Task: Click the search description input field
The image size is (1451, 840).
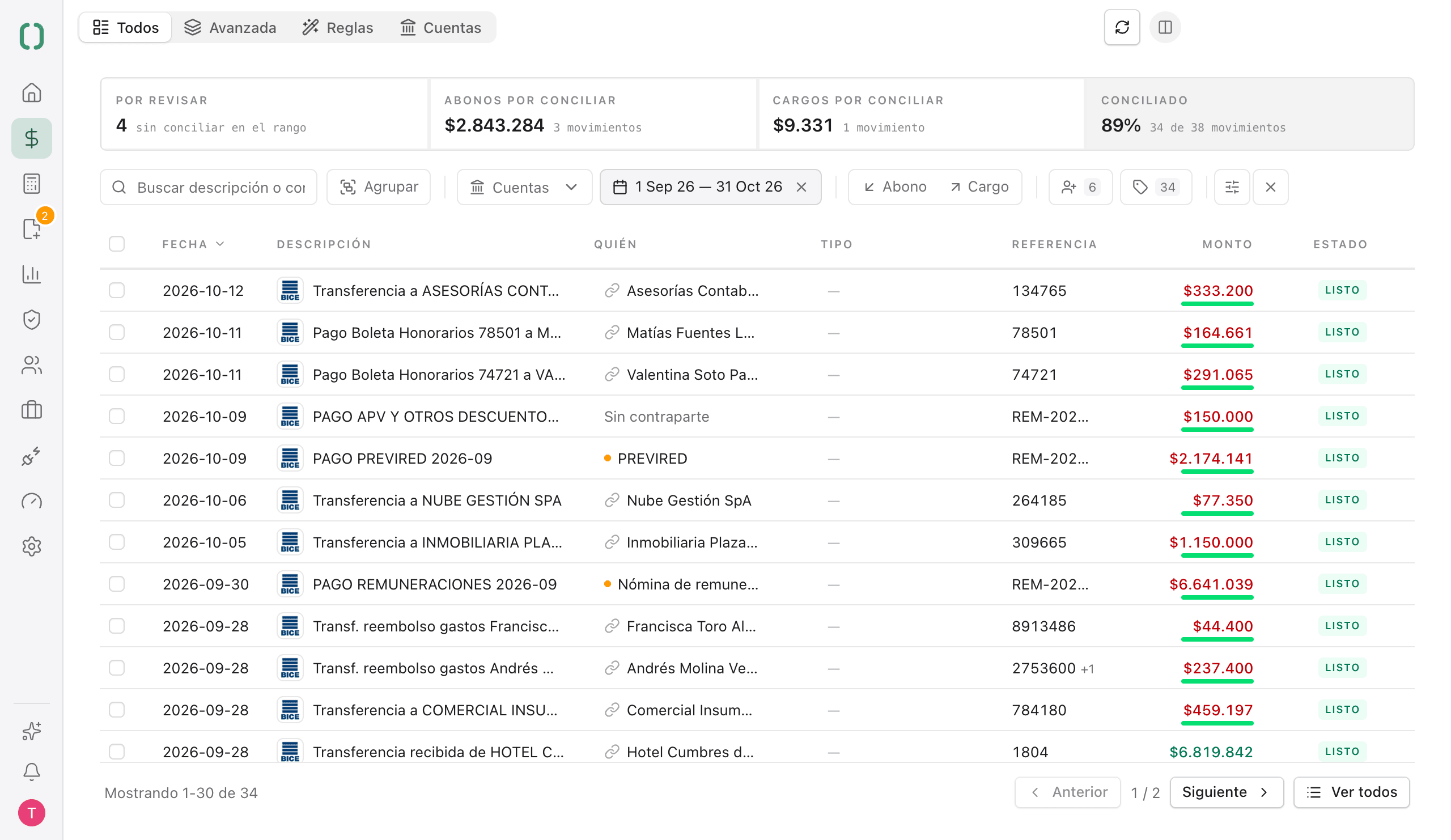Action: 209,187
